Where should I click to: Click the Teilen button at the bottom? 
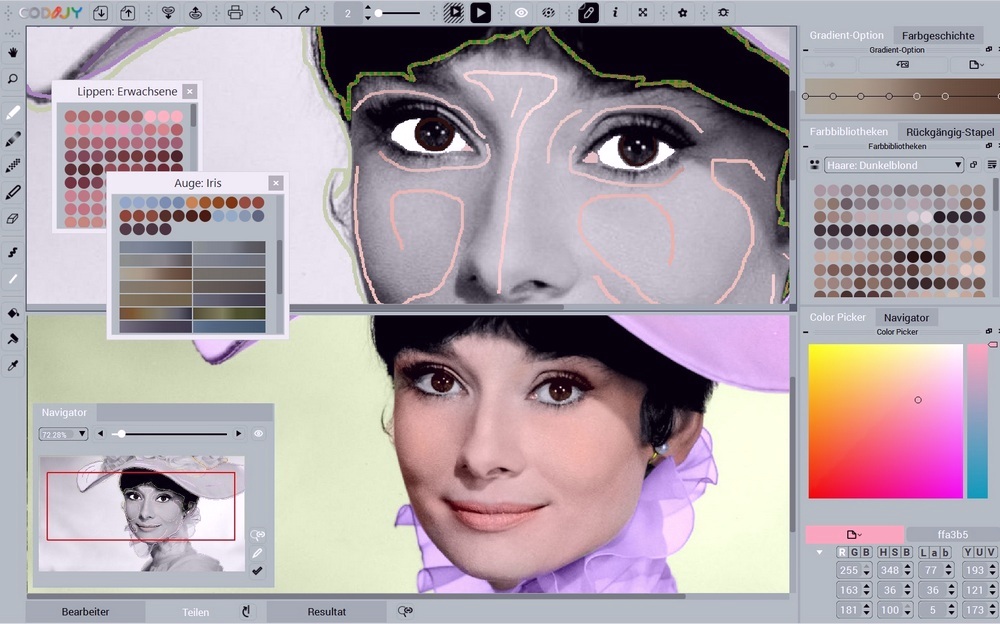196,611
